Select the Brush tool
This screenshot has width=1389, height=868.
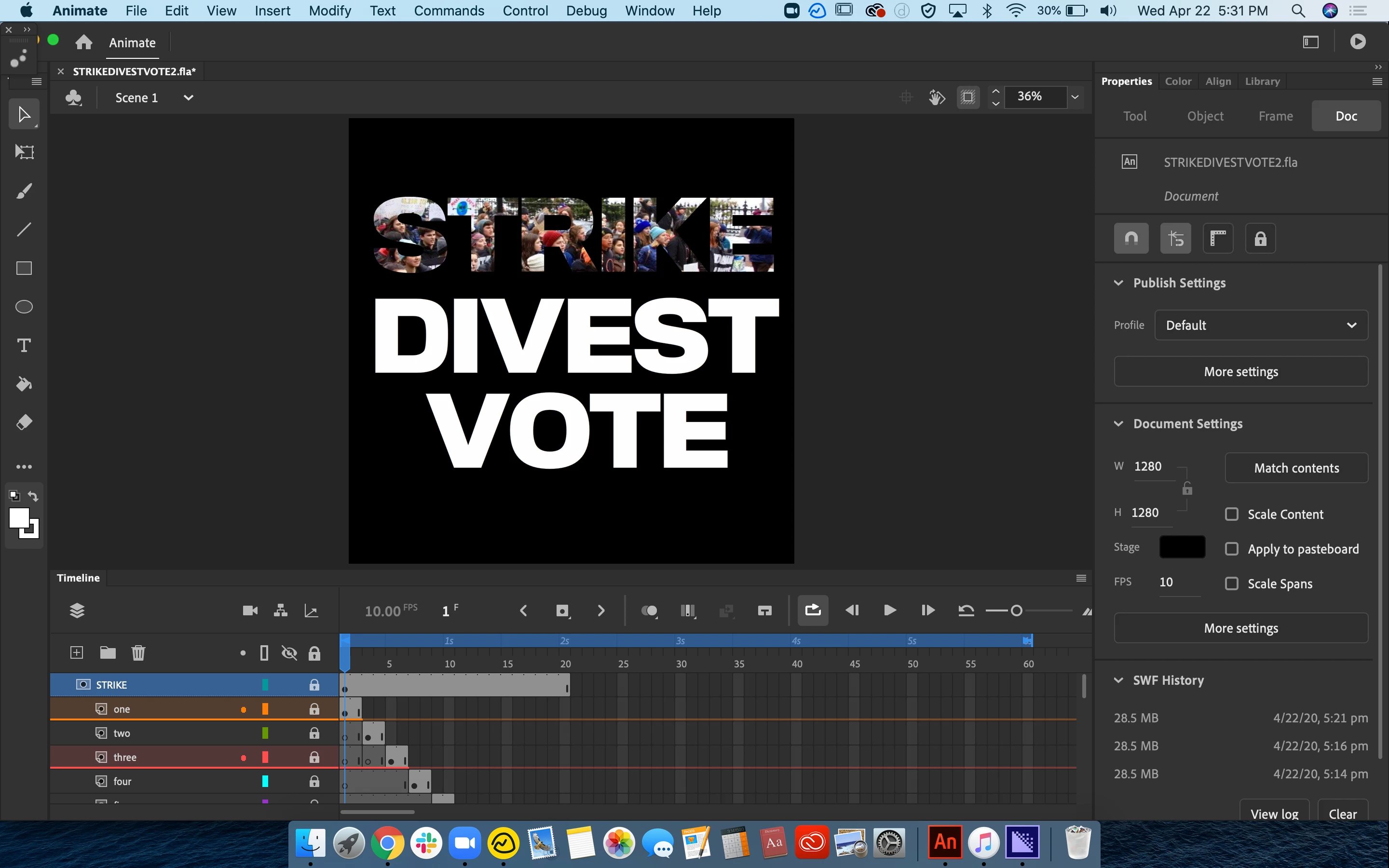tap(24, 191)
